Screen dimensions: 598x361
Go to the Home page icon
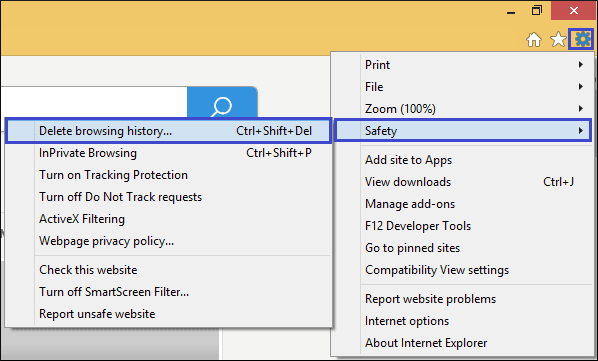coord(534,39)
